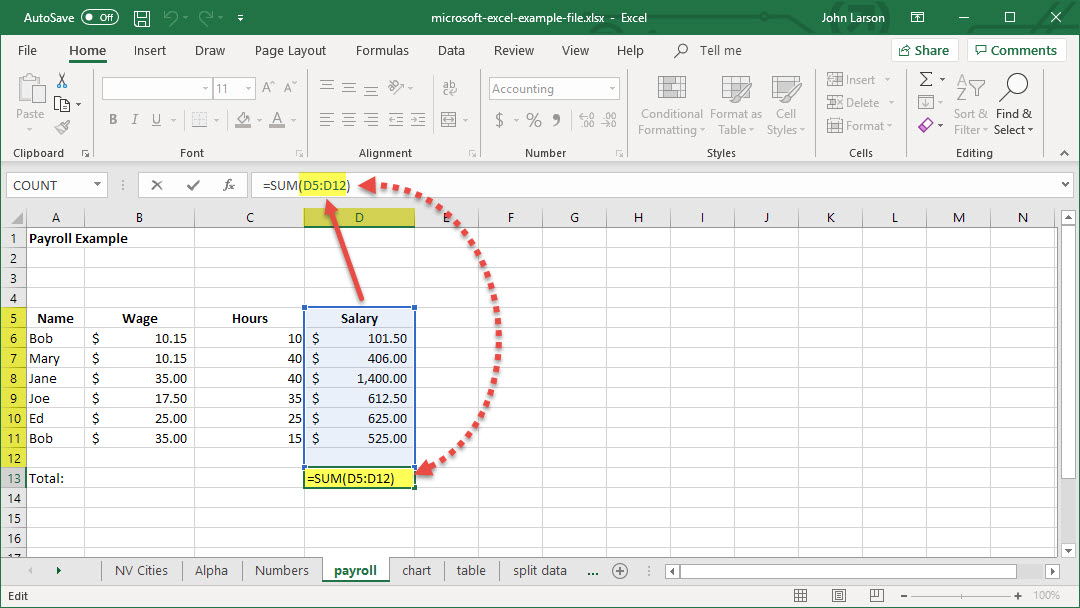Click the Share button
Viewport: 1080px width, 608px height.
[922, 50]
